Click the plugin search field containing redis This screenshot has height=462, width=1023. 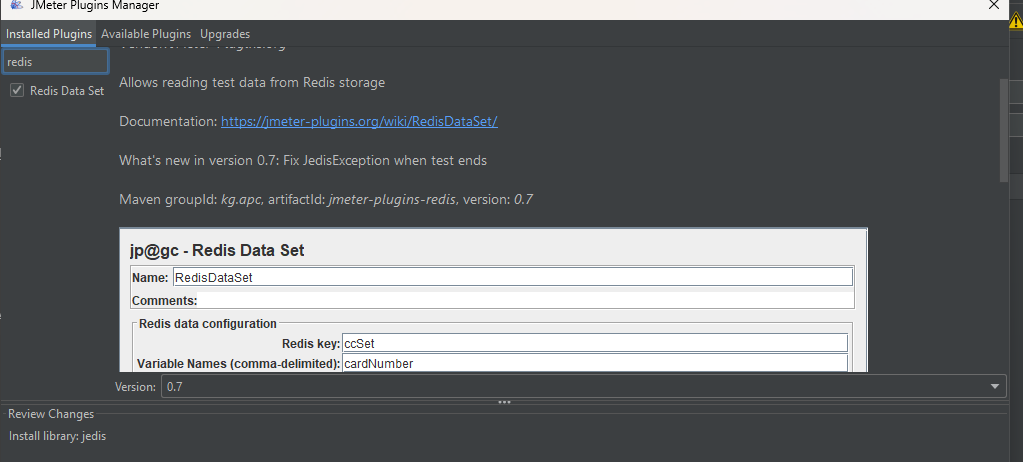[x=55, y=62]
